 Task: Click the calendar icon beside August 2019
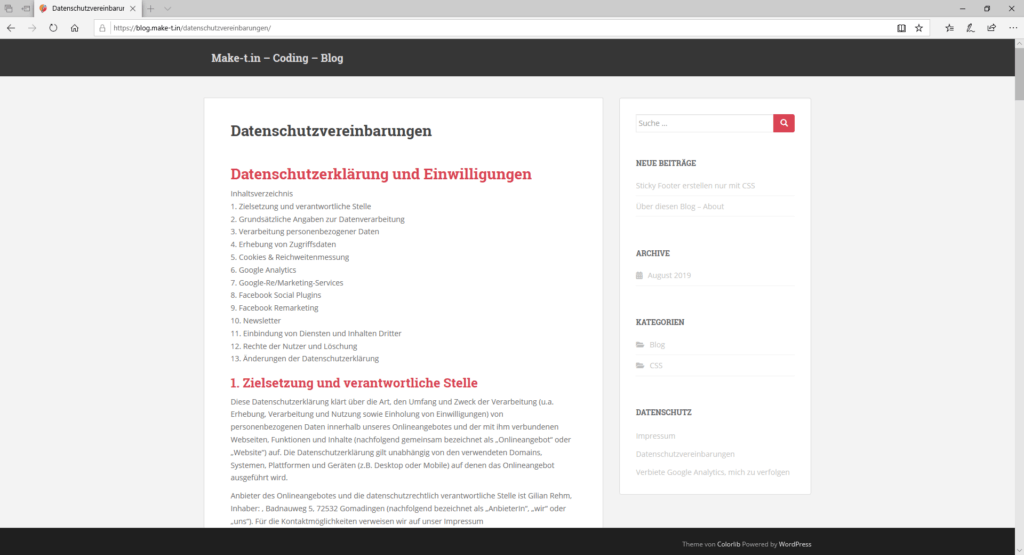tap(639, 276)
